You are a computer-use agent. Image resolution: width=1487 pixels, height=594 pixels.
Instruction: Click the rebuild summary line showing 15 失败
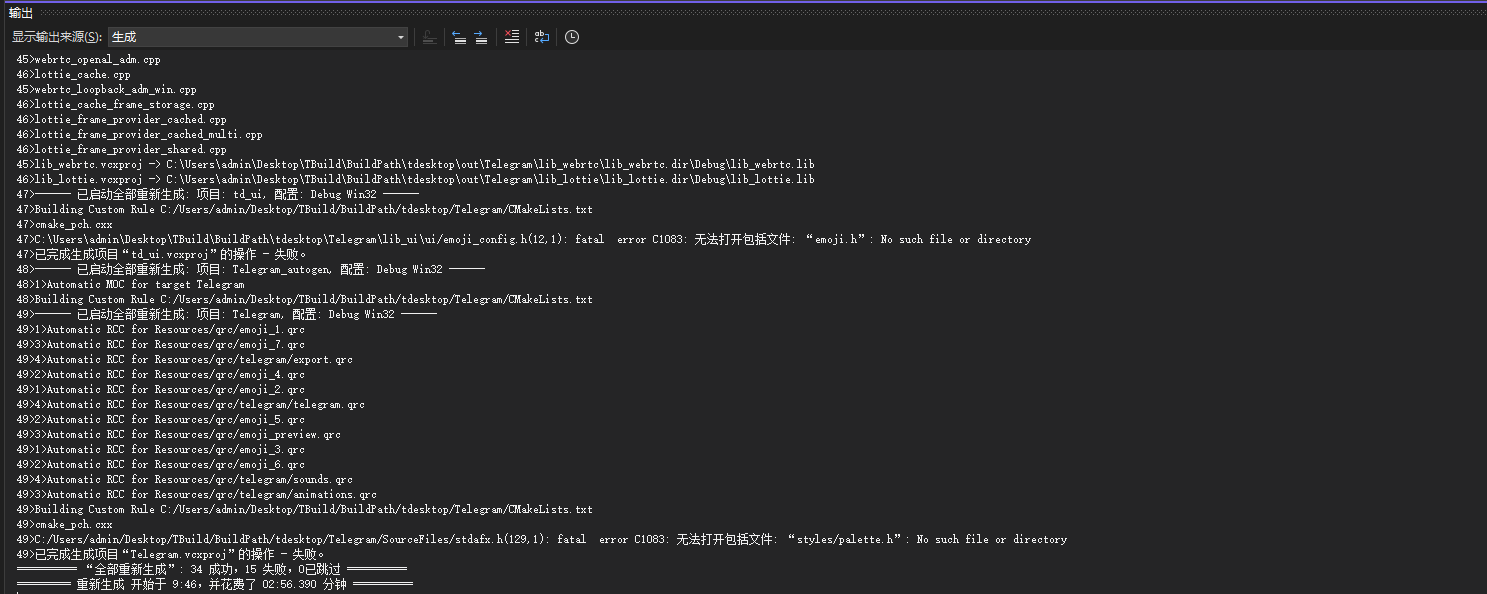[230, 568]
